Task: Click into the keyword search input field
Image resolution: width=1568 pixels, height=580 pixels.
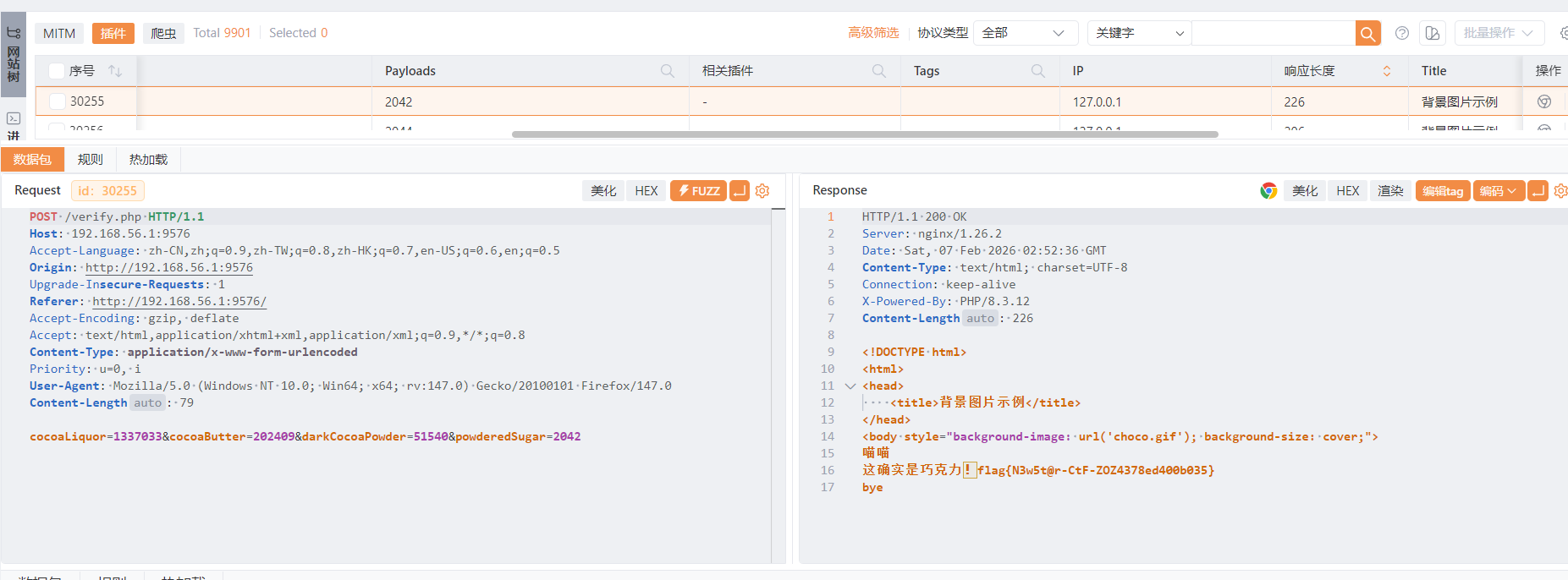Action: pyautogui.click(x=1273, y=33)
